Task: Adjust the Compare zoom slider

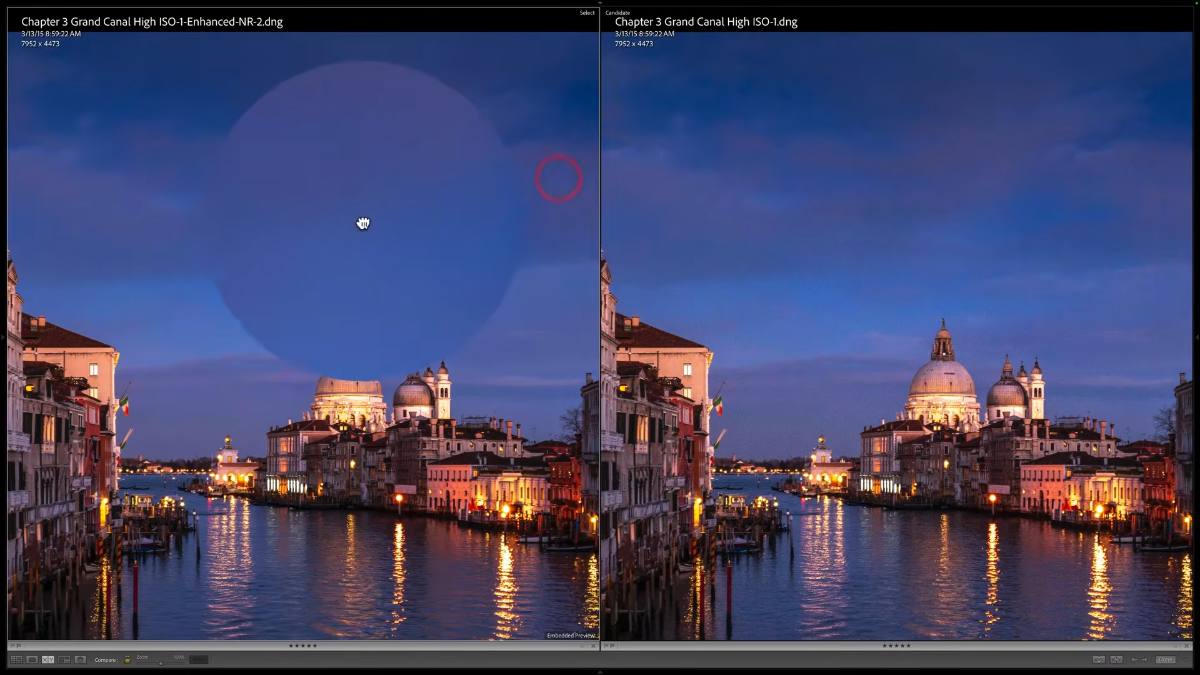Action: (x=161, y=662)
